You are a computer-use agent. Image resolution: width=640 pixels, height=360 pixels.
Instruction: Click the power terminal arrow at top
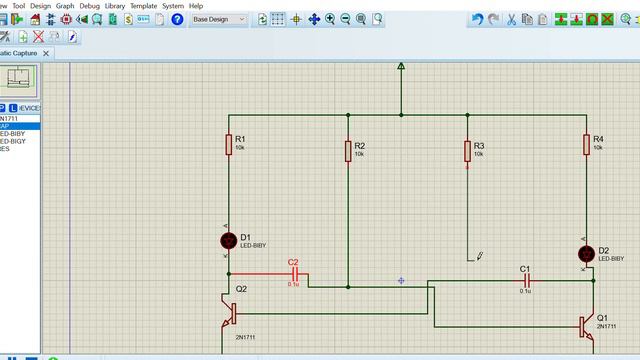(x=401, y=66)
